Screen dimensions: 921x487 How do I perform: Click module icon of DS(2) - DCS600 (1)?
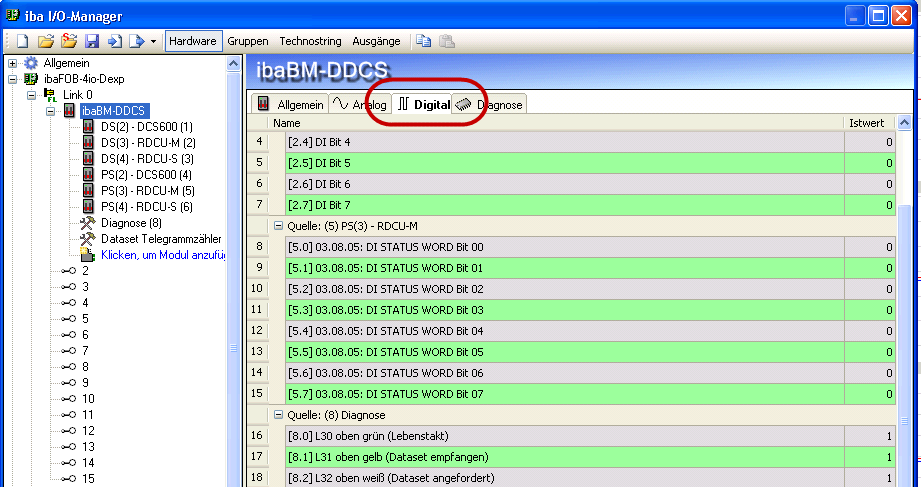(x=88, y=126)
